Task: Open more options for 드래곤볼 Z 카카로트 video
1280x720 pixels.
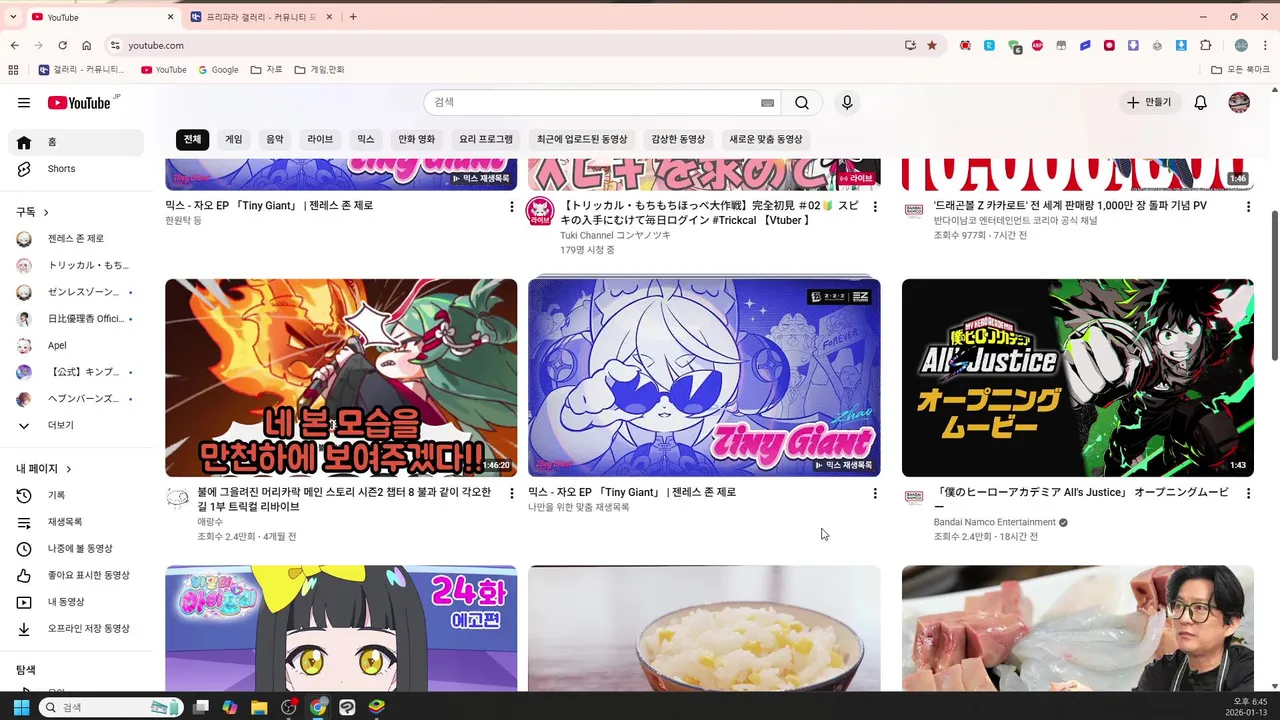Action: coord(1248,206)
